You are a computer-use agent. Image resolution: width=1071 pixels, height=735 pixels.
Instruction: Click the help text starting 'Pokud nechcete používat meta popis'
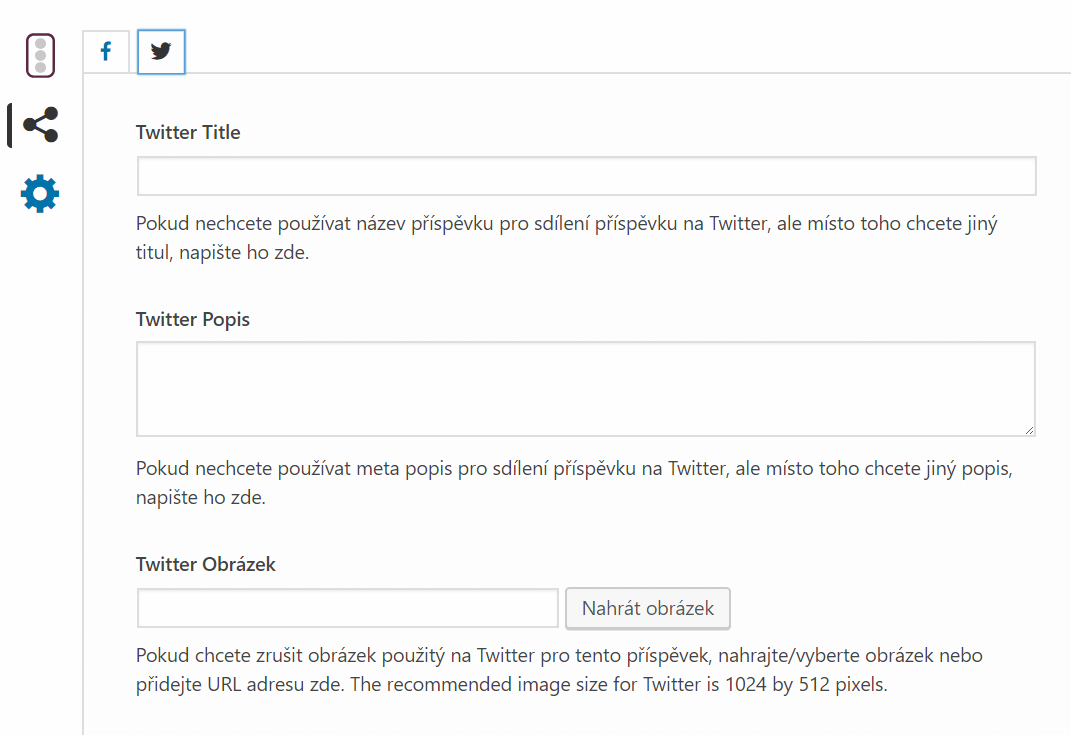click(574, 482)
